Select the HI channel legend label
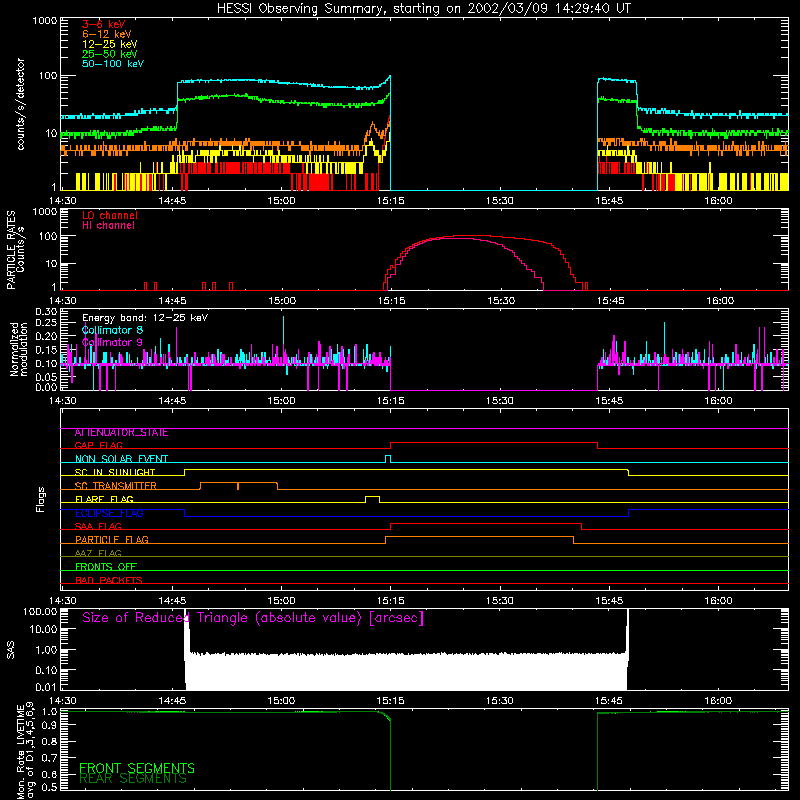This screenshot has width=800, height=800. (x=109, y=226)
